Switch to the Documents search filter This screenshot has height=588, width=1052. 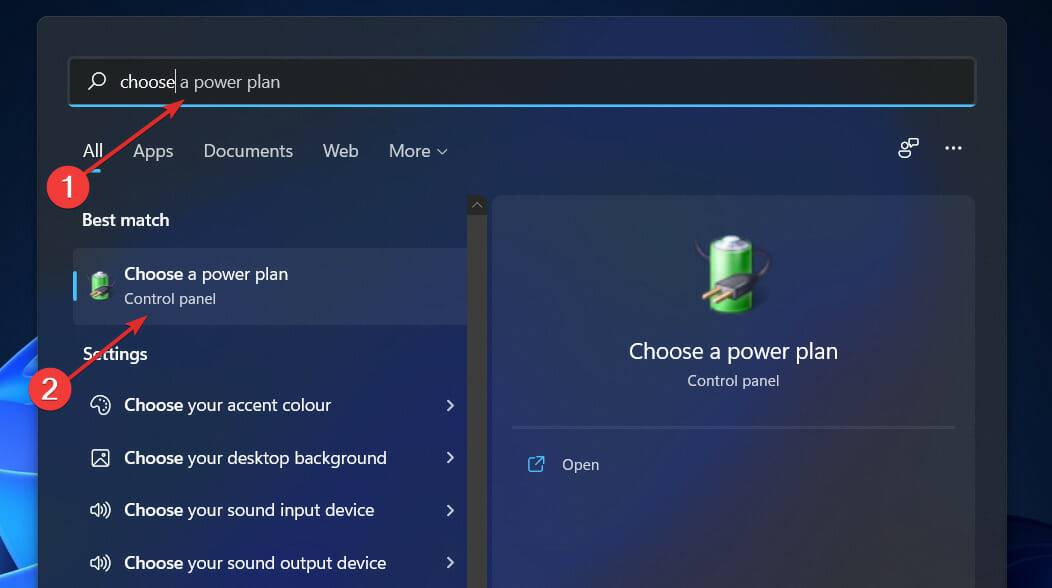pos(248,150)
